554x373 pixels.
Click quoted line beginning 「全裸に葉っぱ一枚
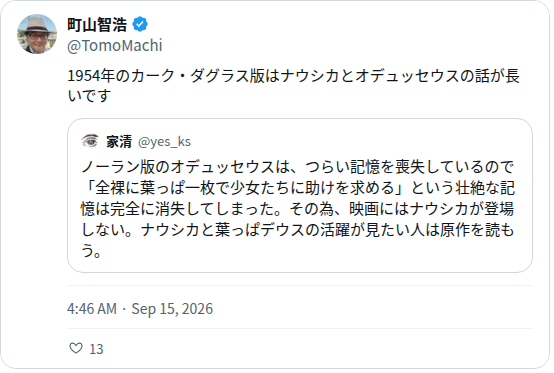pos(298,188)
